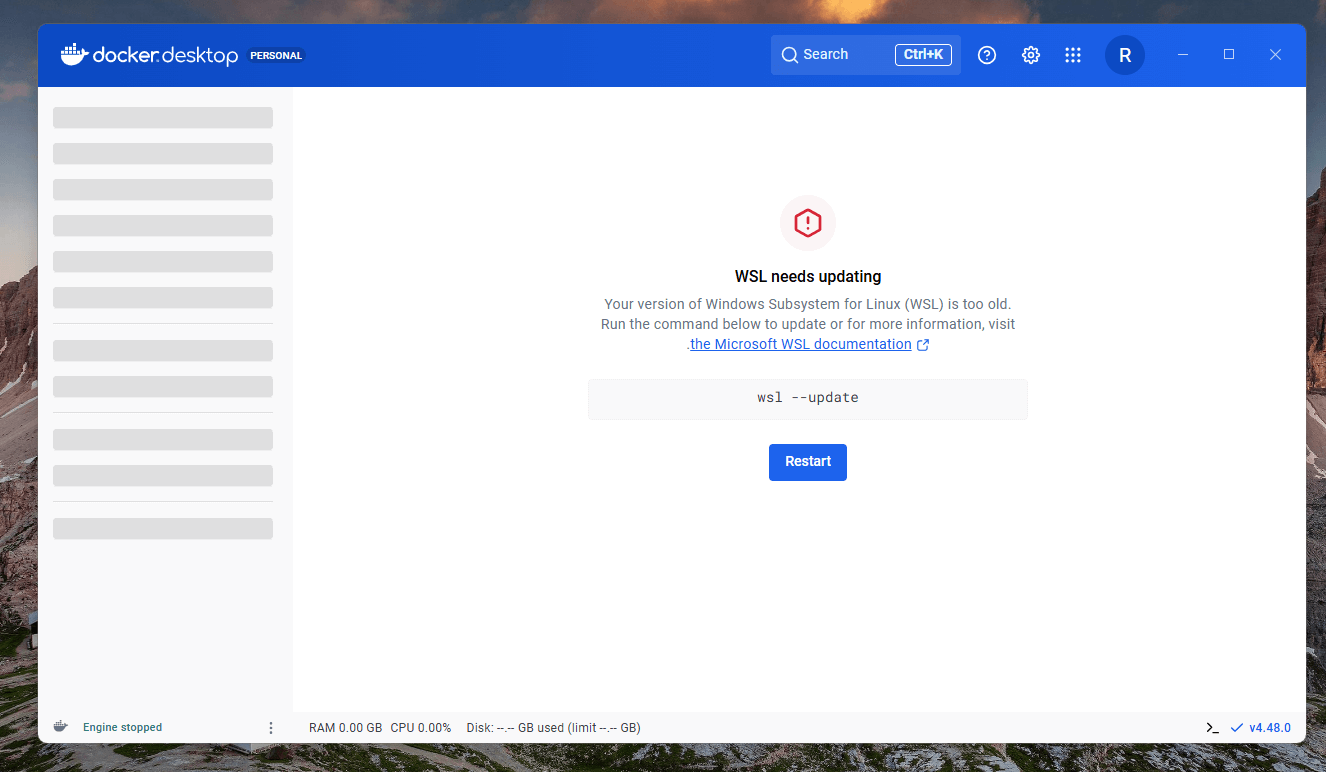Click the PERSONAL plan badge

tap(276, 56)
